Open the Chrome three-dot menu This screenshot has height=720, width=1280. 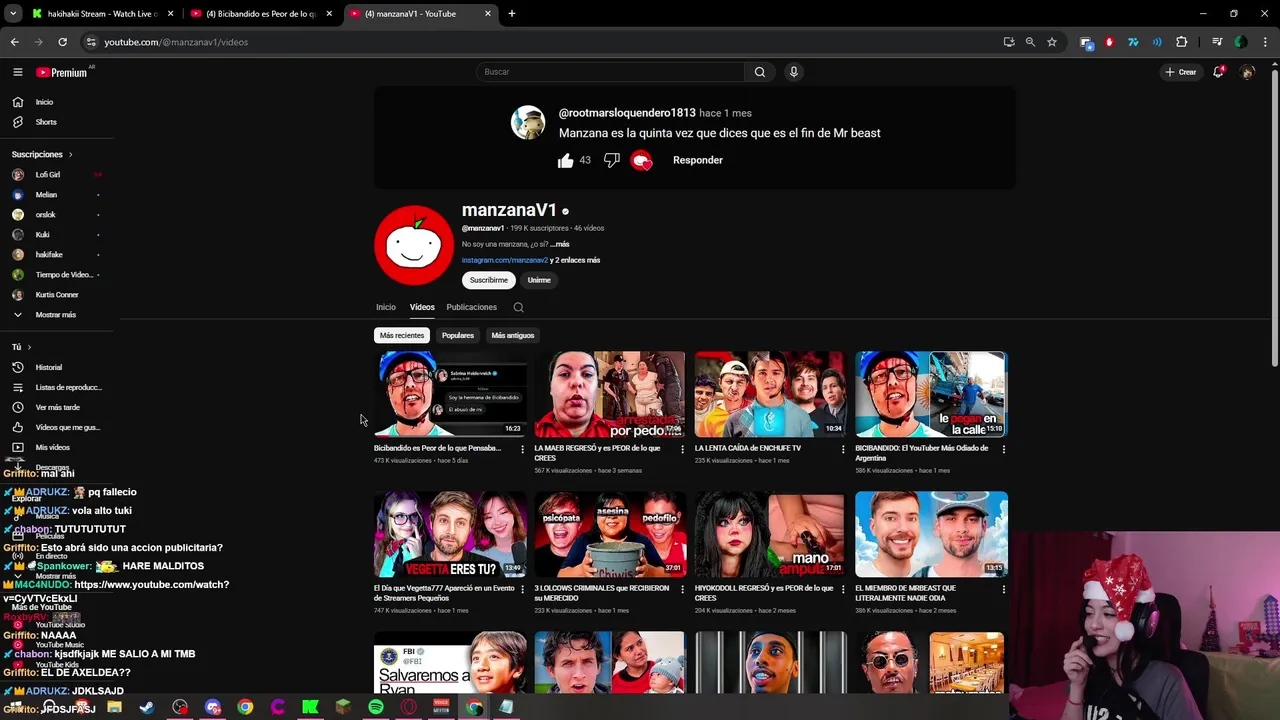point(1265,42)
